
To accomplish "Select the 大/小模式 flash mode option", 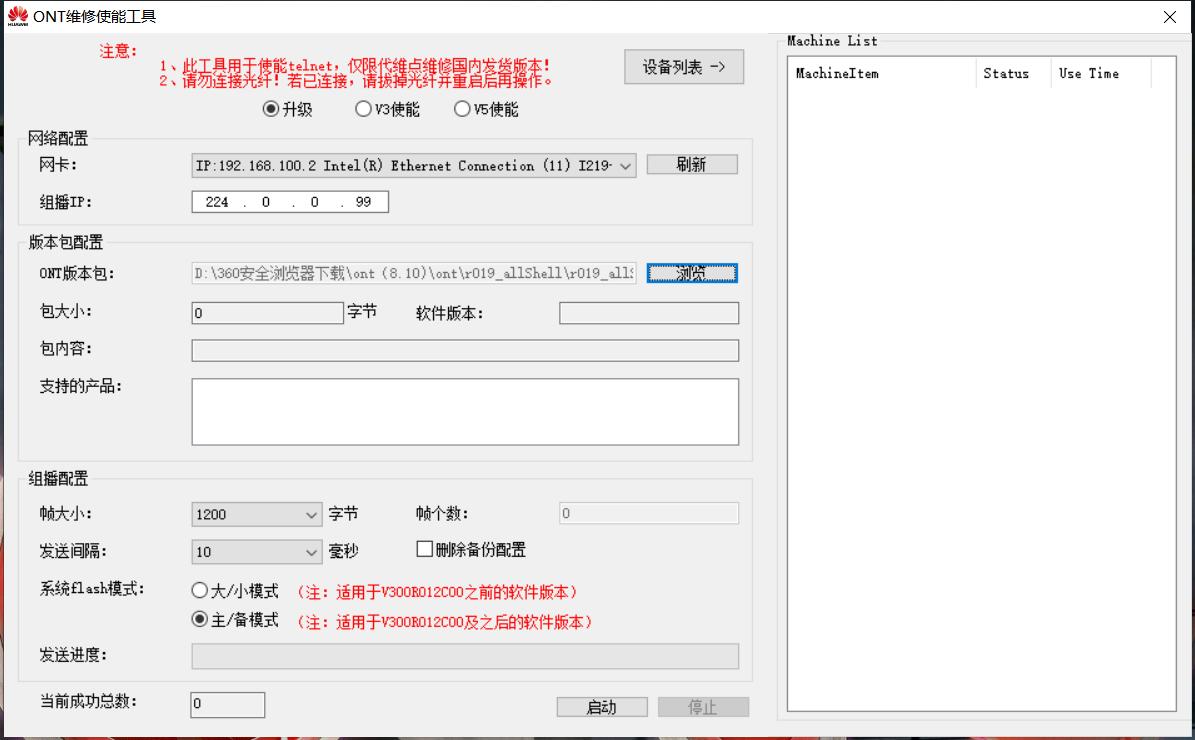I will [200, 592].
